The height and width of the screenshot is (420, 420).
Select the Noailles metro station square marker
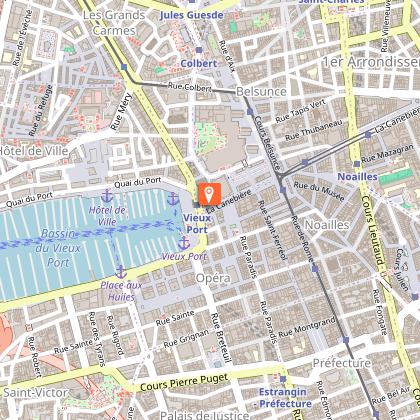[x=357, y=164]
